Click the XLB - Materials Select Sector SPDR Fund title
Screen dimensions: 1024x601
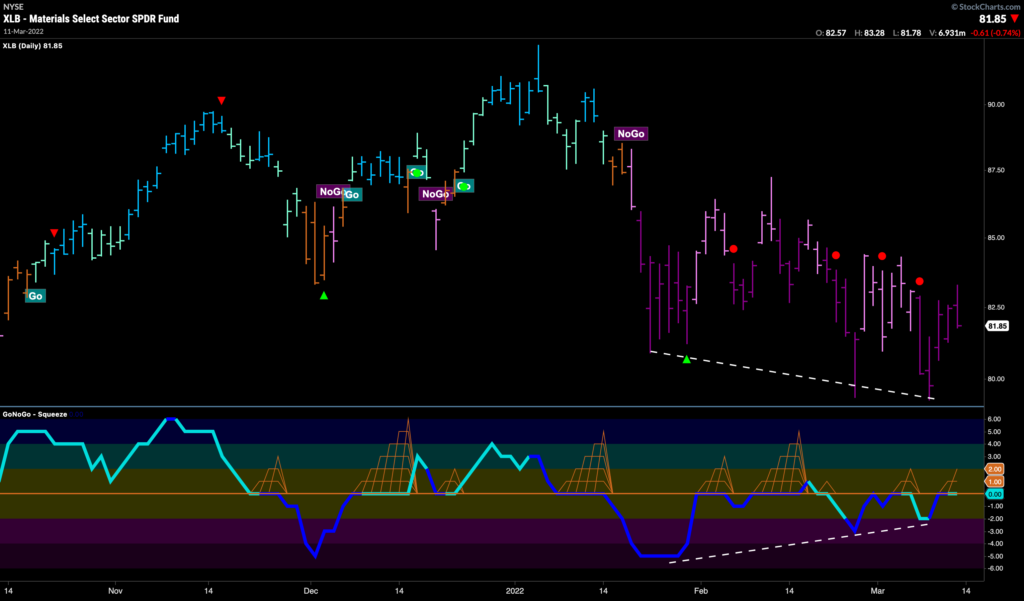tap(91, 19)
